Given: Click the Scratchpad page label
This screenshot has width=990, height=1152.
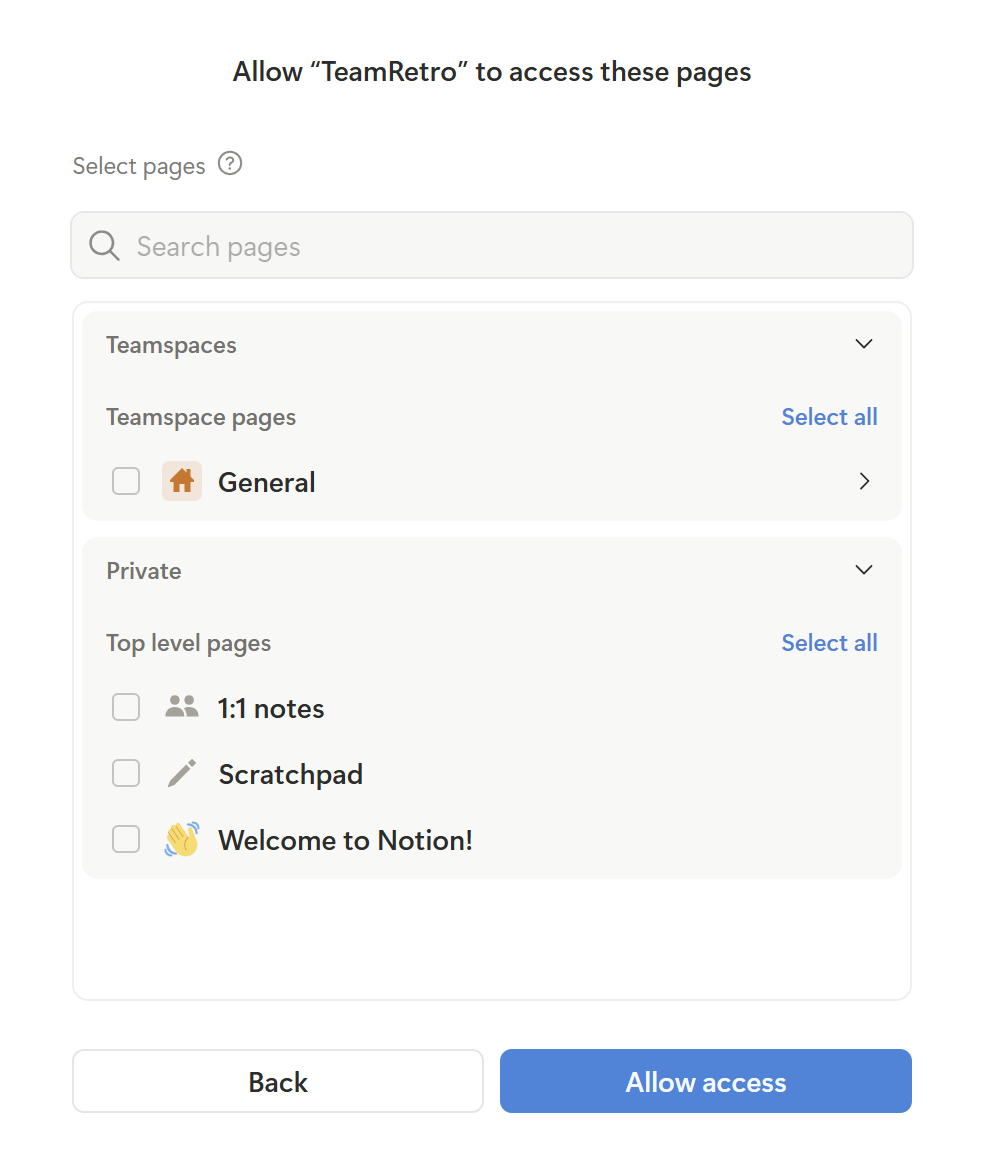Looking at the screenshot, I should coord(290,774).
